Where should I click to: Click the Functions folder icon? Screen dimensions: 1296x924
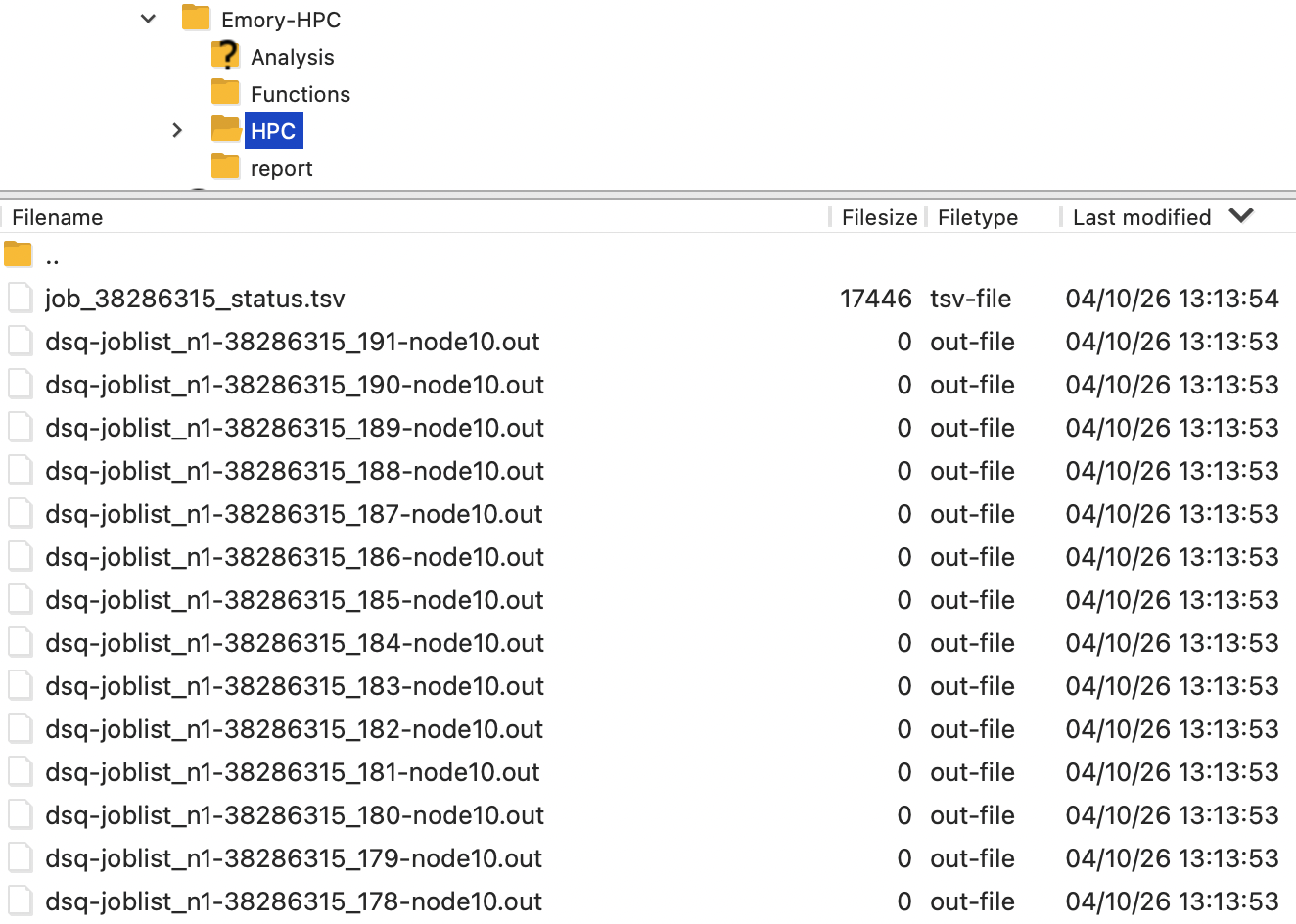[x=225, y=93]
